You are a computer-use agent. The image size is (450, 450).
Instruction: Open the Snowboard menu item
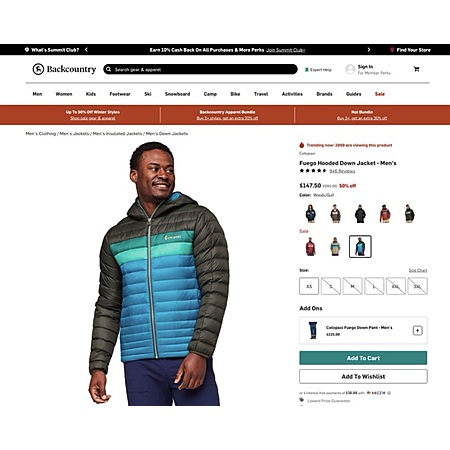tap(177, 94)
